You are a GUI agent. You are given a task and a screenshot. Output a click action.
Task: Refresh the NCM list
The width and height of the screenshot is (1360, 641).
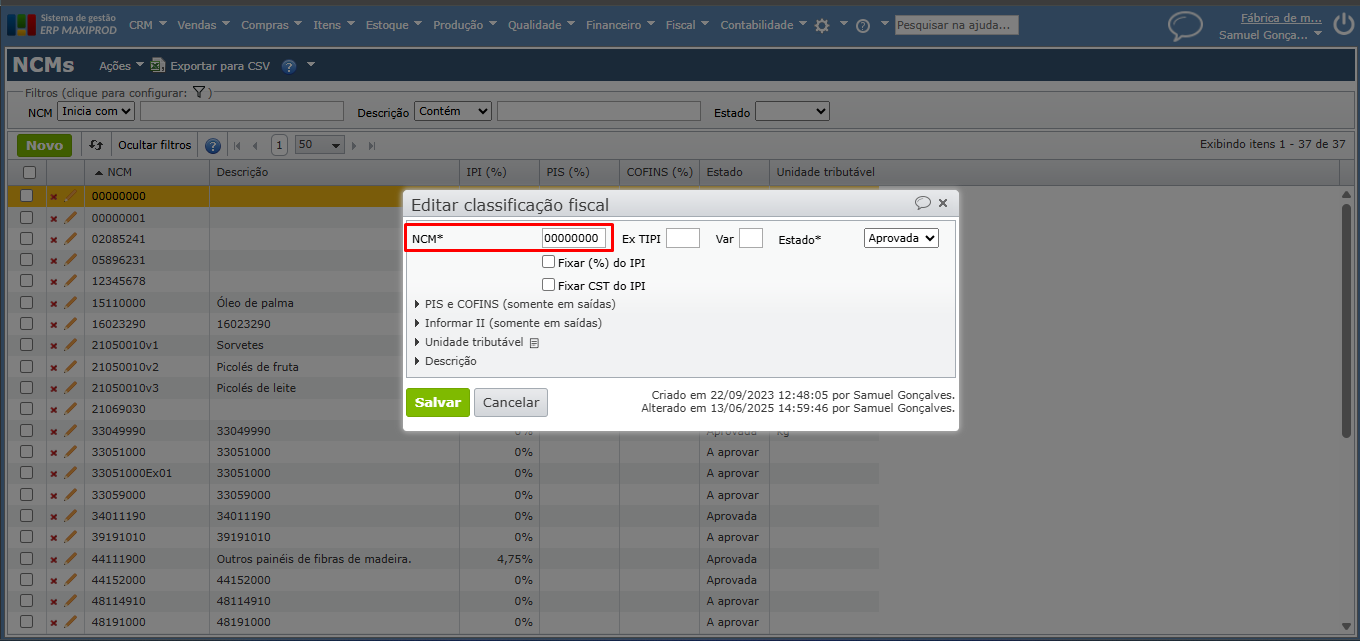pos(96,145)
